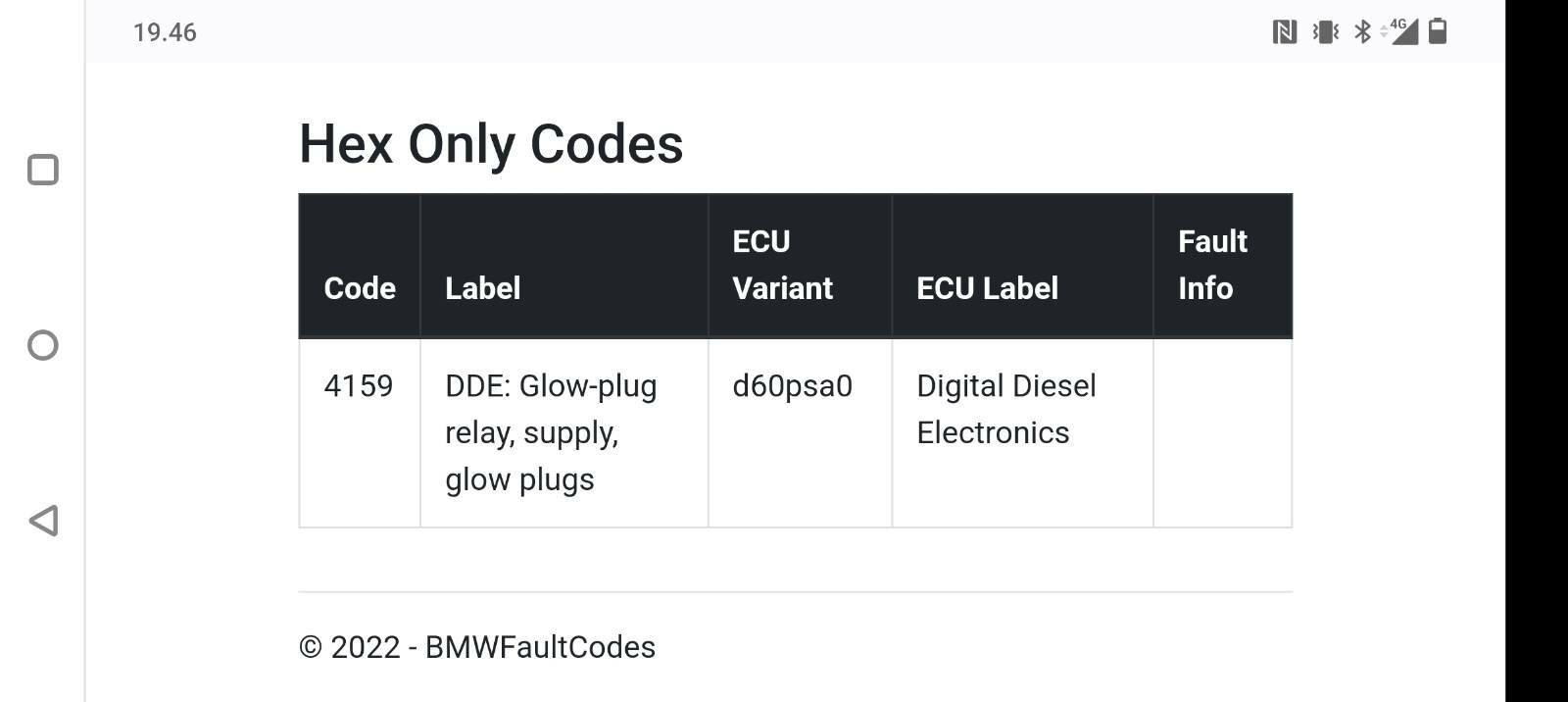Tap the Android recent apps square button
The width and height of the screenshot is (1568, 702).
point(43,170)
